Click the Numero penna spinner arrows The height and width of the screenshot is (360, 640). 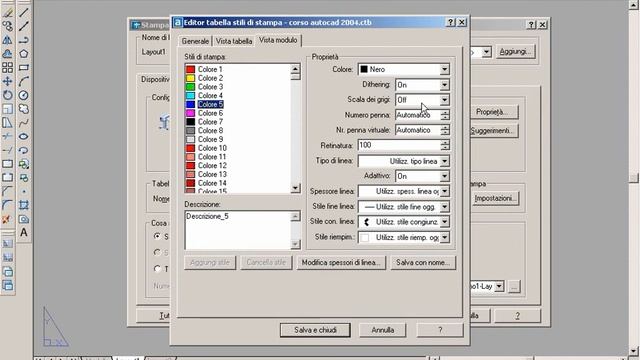445,115
